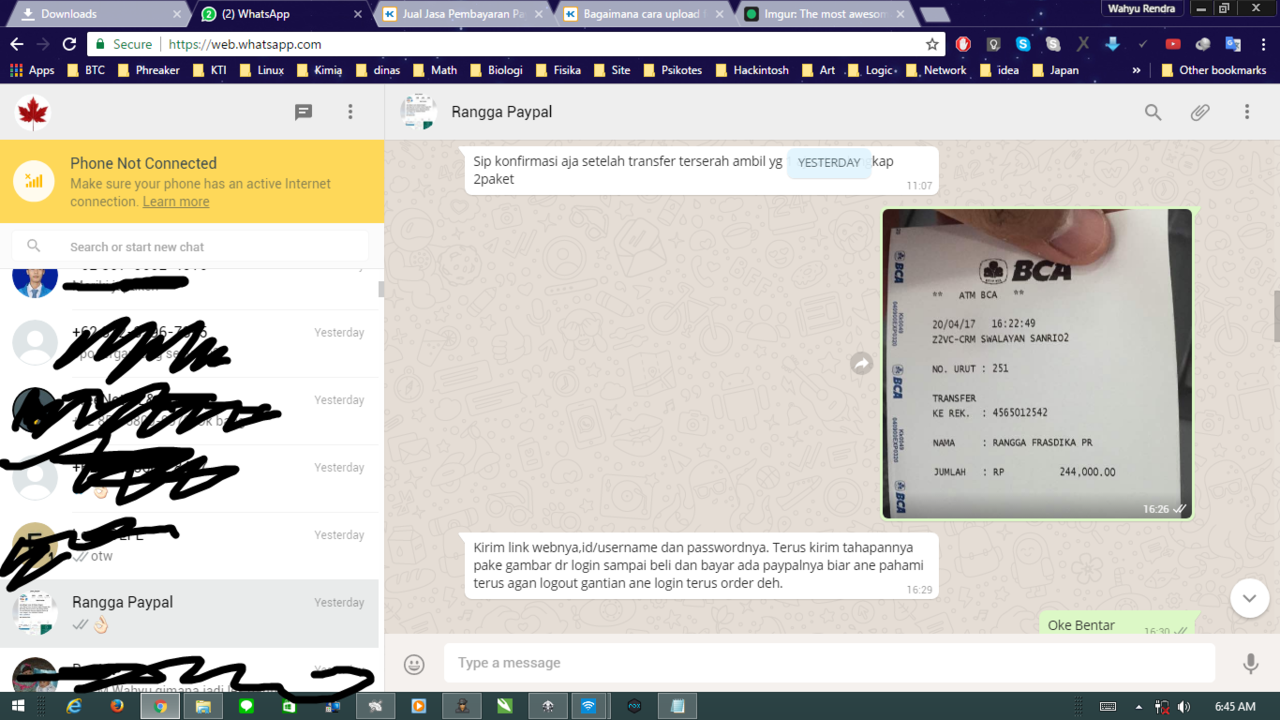Open the emoji picker
Viewport: 1280px width, 720px height.
[414, 663]
